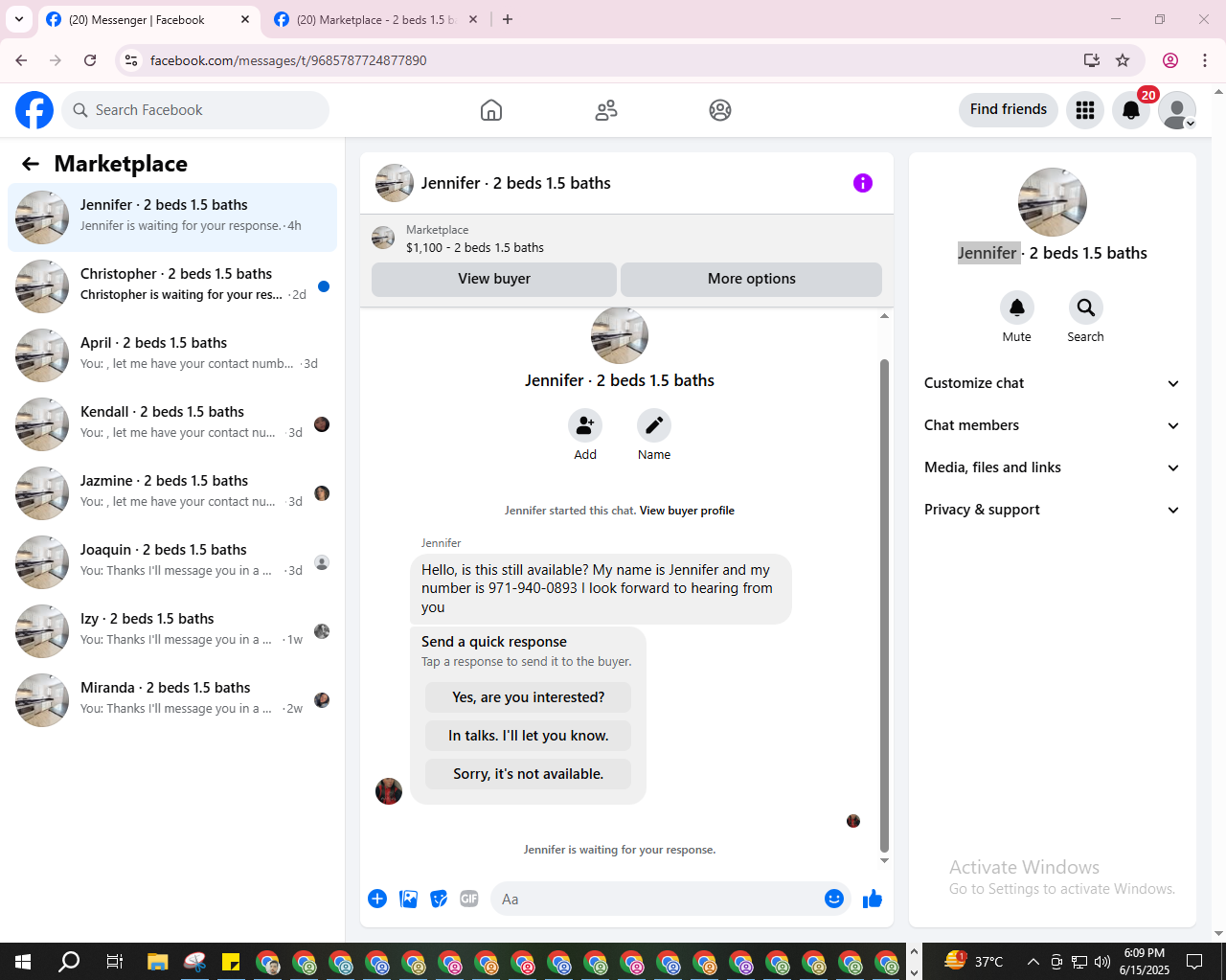Send quick response Yes, are you interested?
Image resolution: width=1226 pixels, height=980 pixels.
tap(529, 697)
